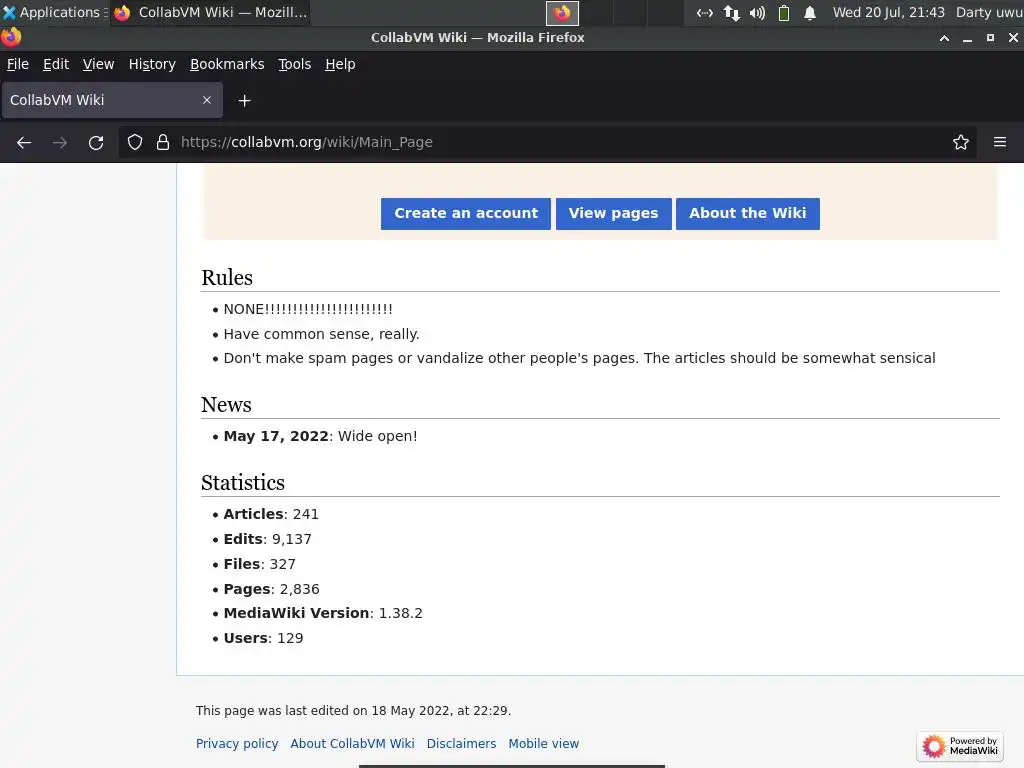Click the Rules section heading
Viewport: 1024px width, 768px height.
[x=227, y=278]
